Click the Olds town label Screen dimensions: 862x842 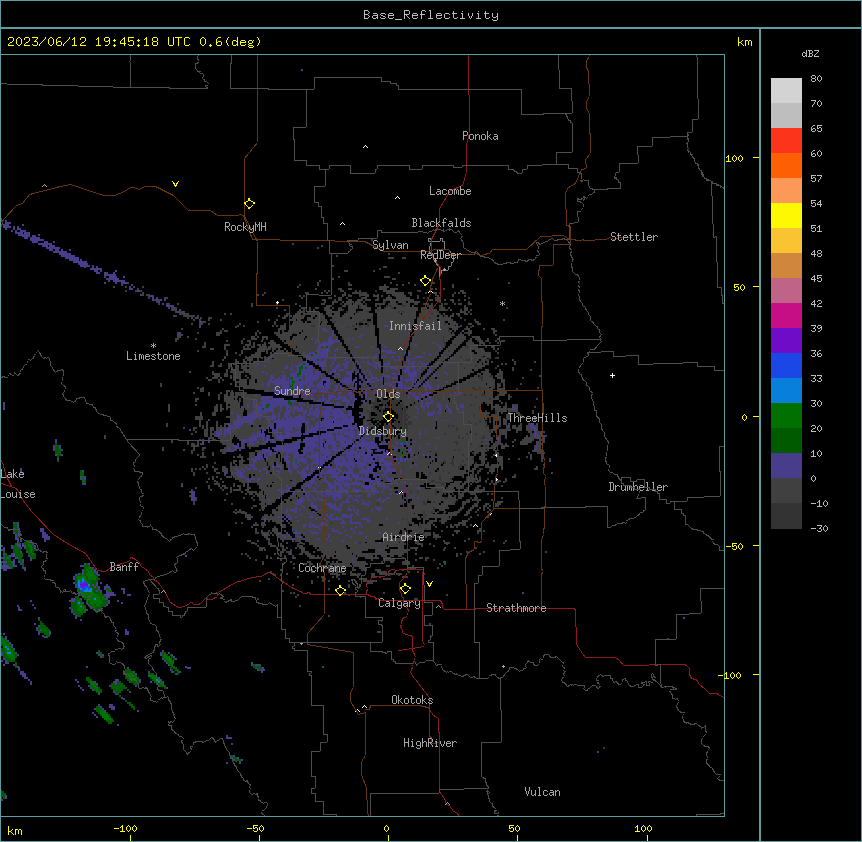[x=388, y=394]
